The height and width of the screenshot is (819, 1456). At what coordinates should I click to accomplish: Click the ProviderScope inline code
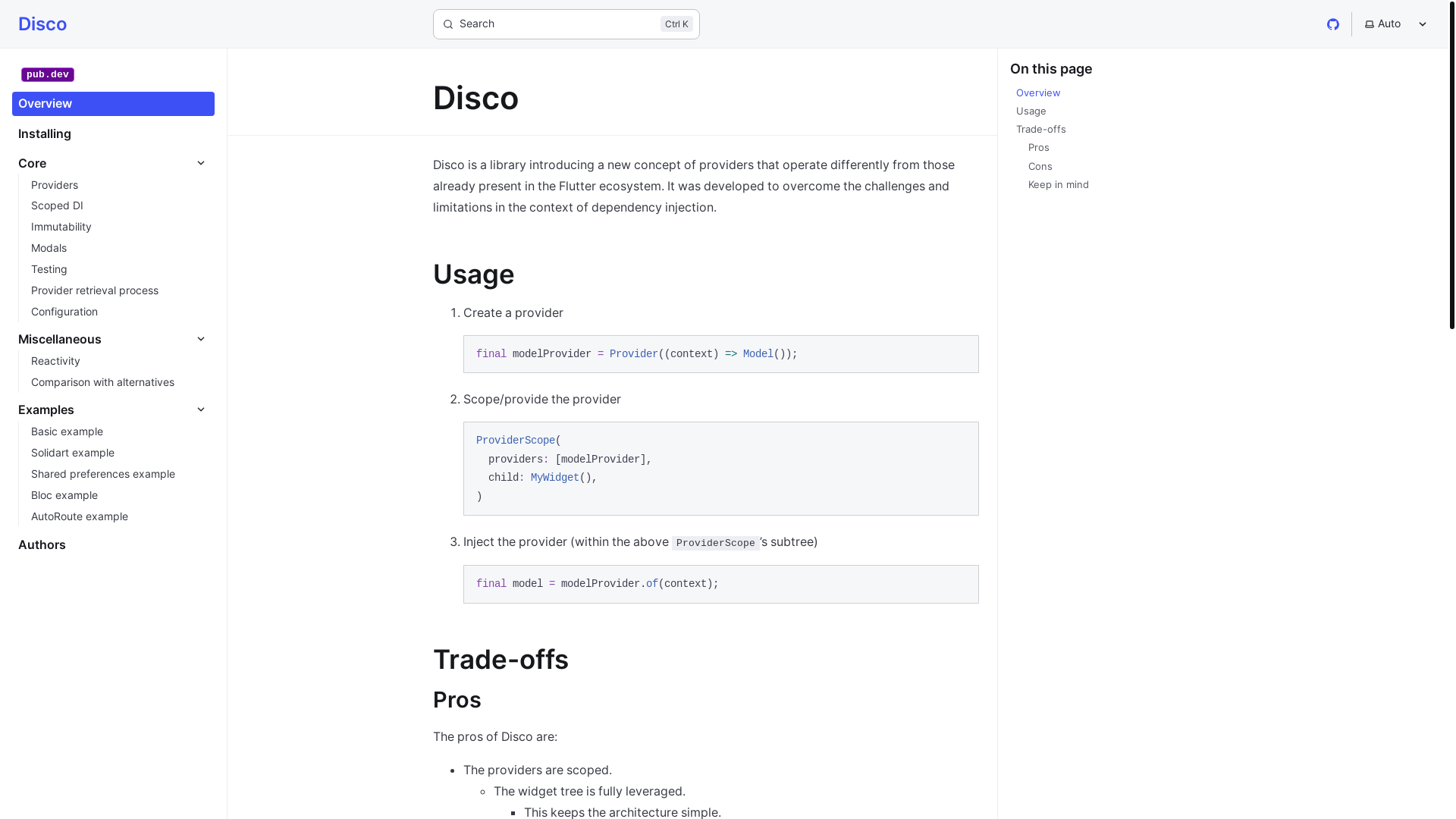click(x=715, y=543)
